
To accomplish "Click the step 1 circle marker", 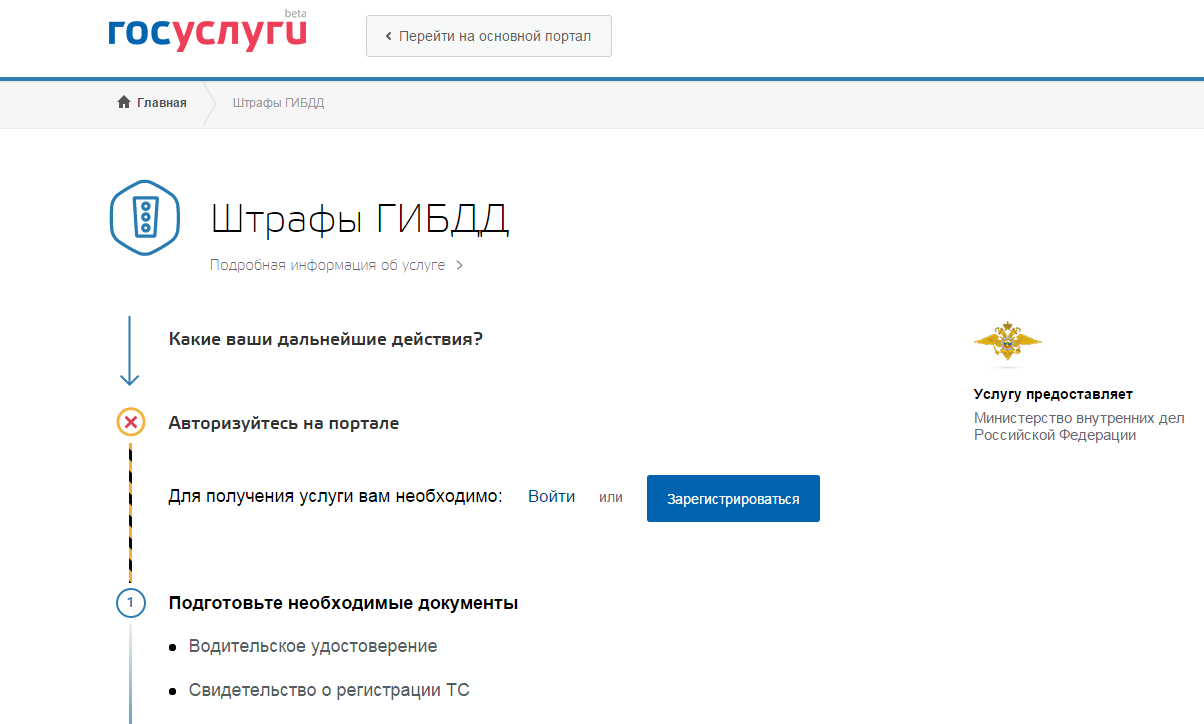I will (130, 603).
